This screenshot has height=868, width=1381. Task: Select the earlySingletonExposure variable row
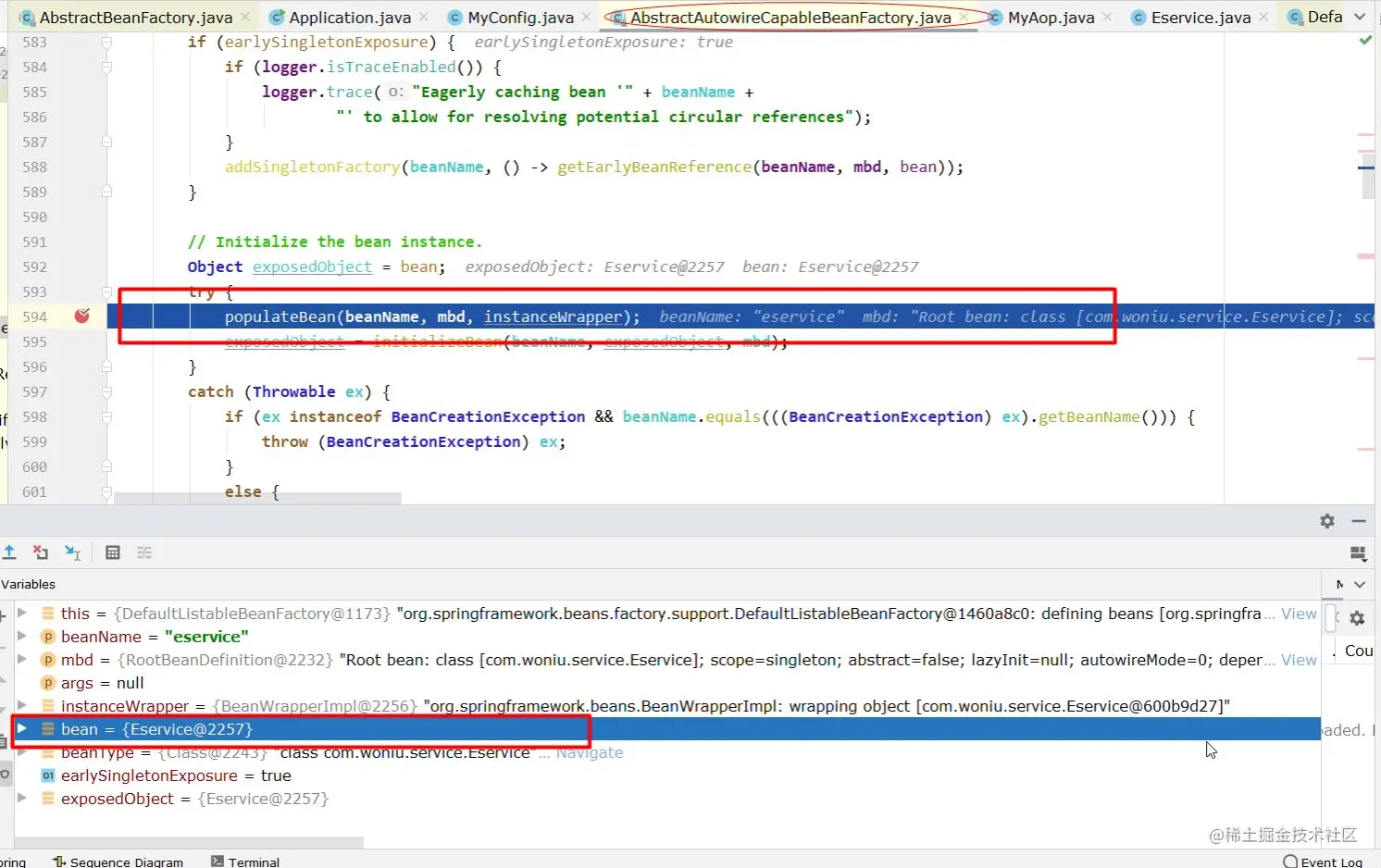(666, 775)
